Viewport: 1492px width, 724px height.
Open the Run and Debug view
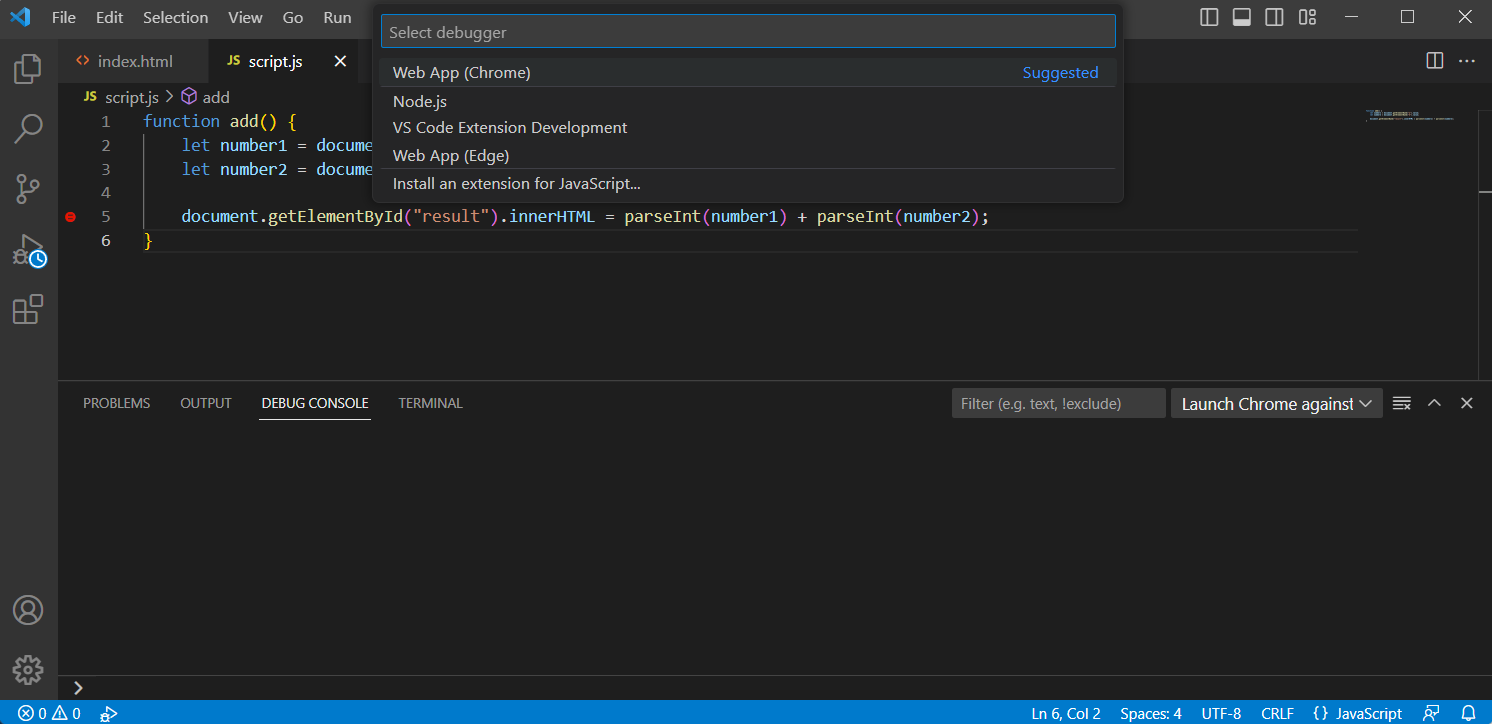point(29,250)
